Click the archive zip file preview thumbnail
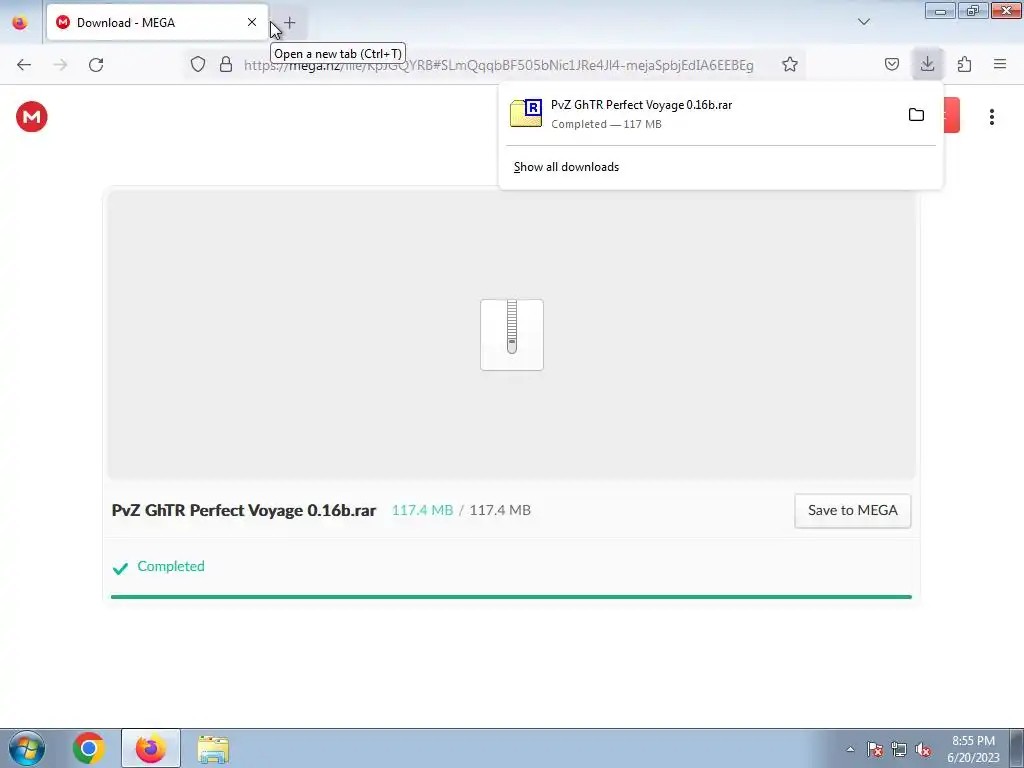 [x=511, y=335]
